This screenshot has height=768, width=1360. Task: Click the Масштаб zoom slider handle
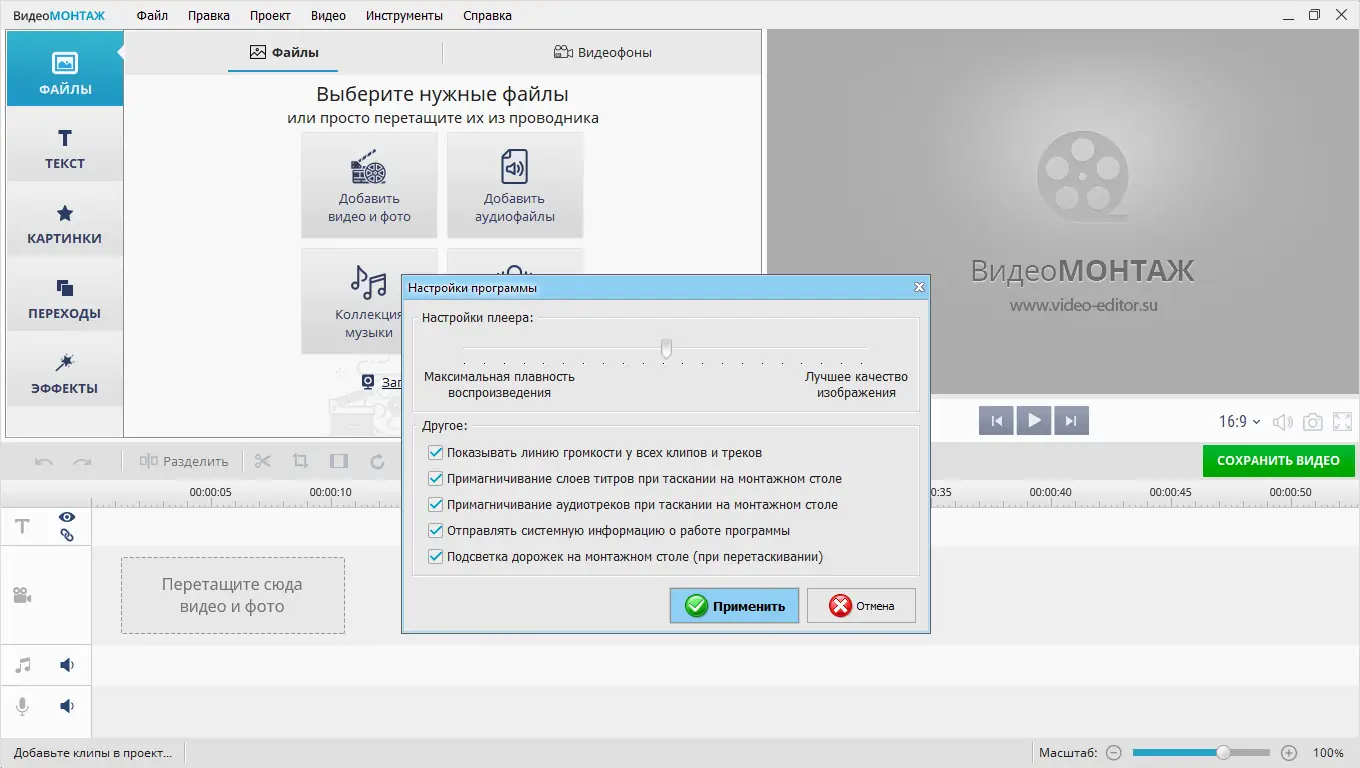point(1223,753)
